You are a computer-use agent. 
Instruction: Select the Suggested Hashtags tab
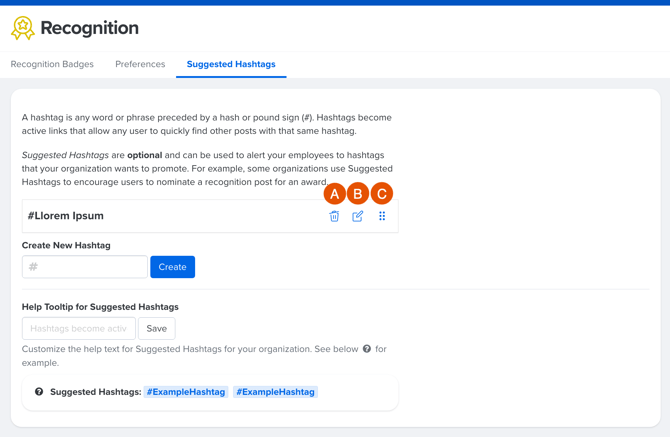231,64
